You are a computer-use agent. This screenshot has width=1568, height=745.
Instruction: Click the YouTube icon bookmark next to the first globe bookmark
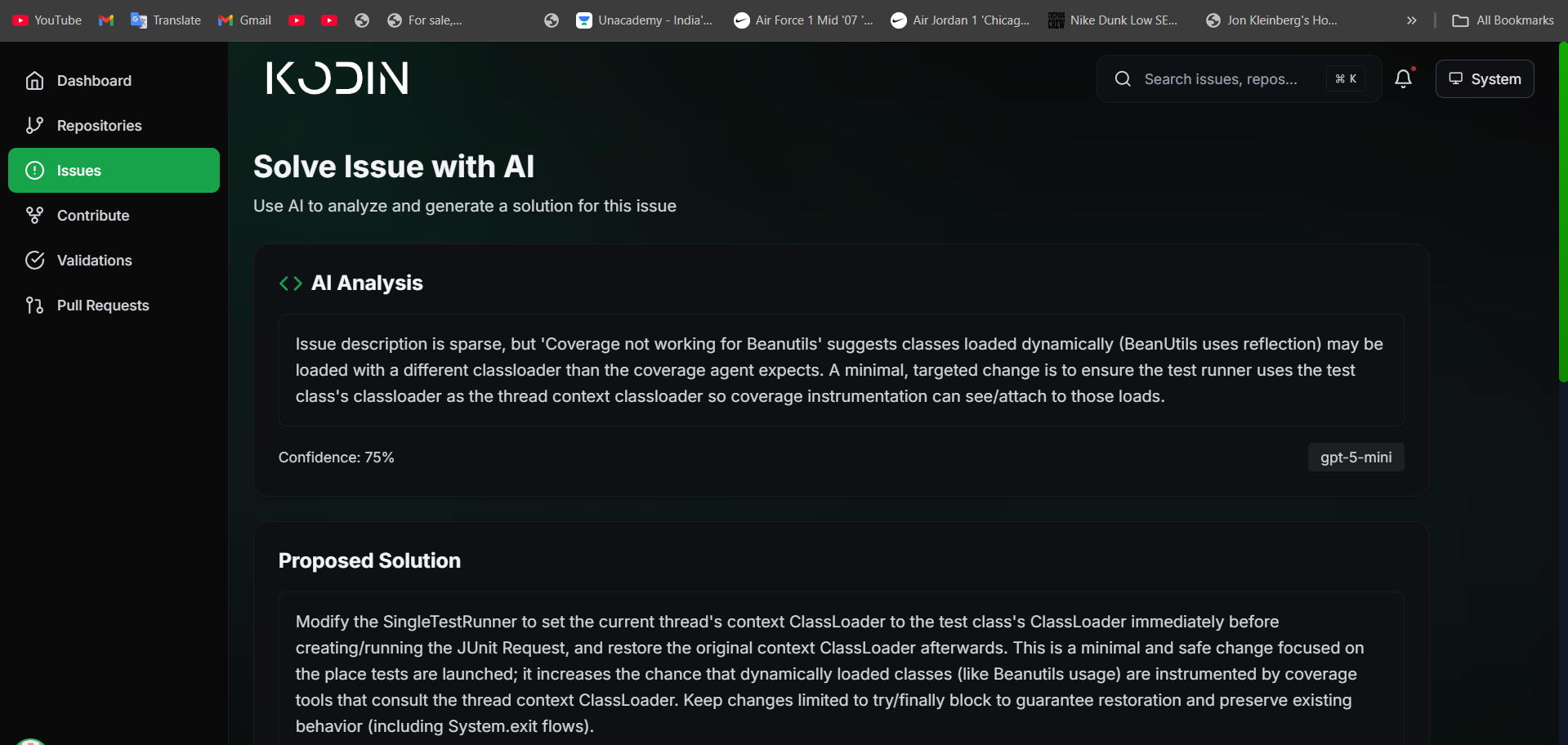(x=329, y=20)
